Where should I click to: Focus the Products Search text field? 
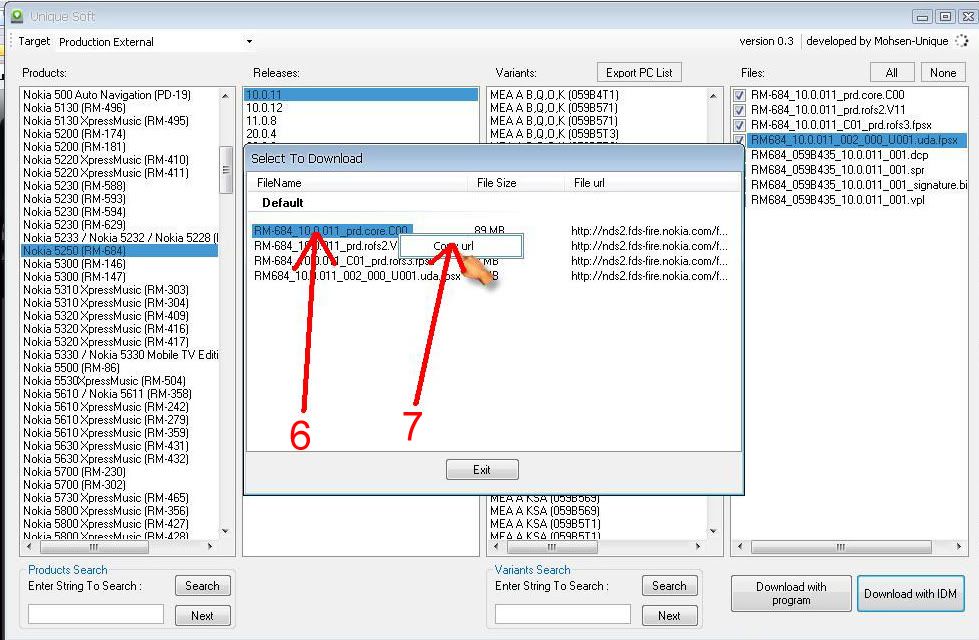(x=96, y=614)
